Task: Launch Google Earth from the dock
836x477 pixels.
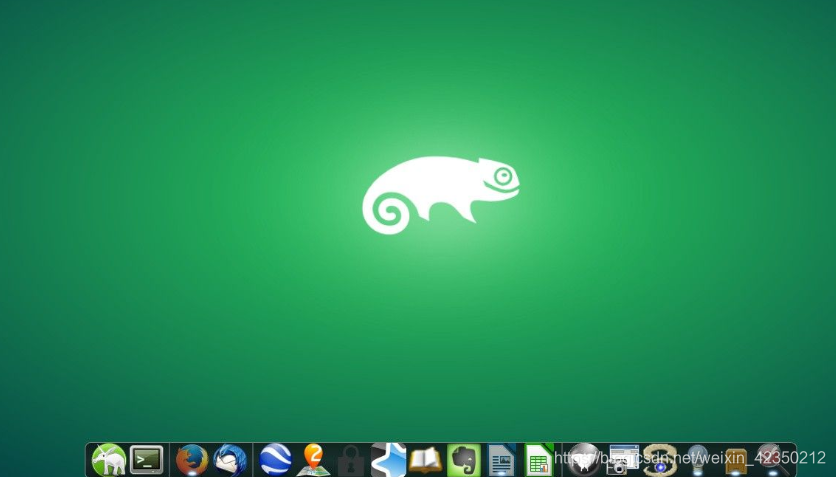Action: pos(276,459)
